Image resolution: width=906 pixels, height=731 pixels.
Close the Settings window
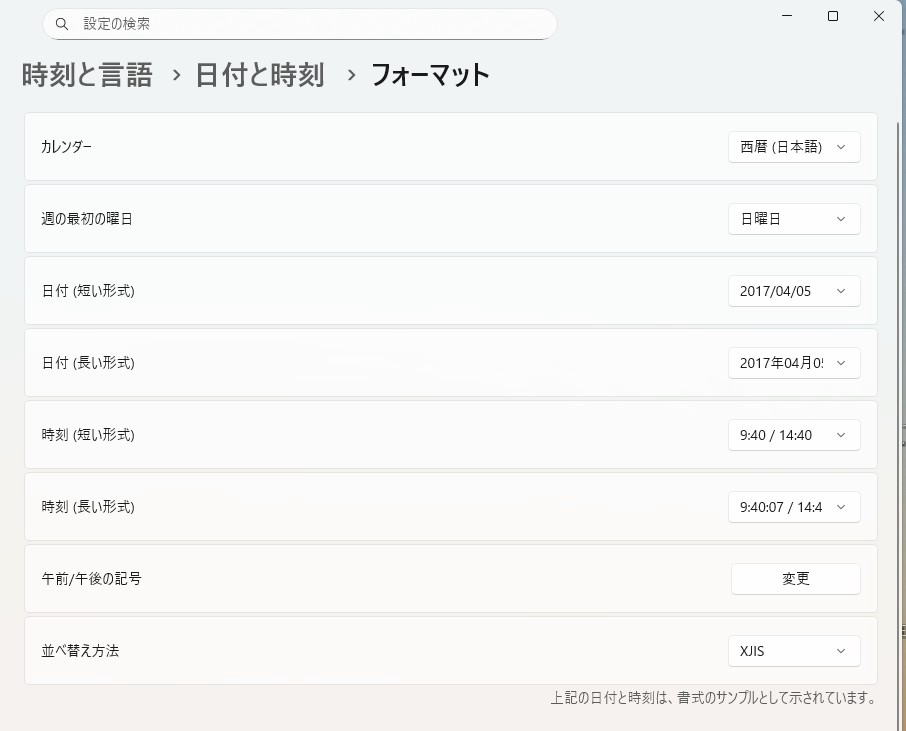[879, 16]
